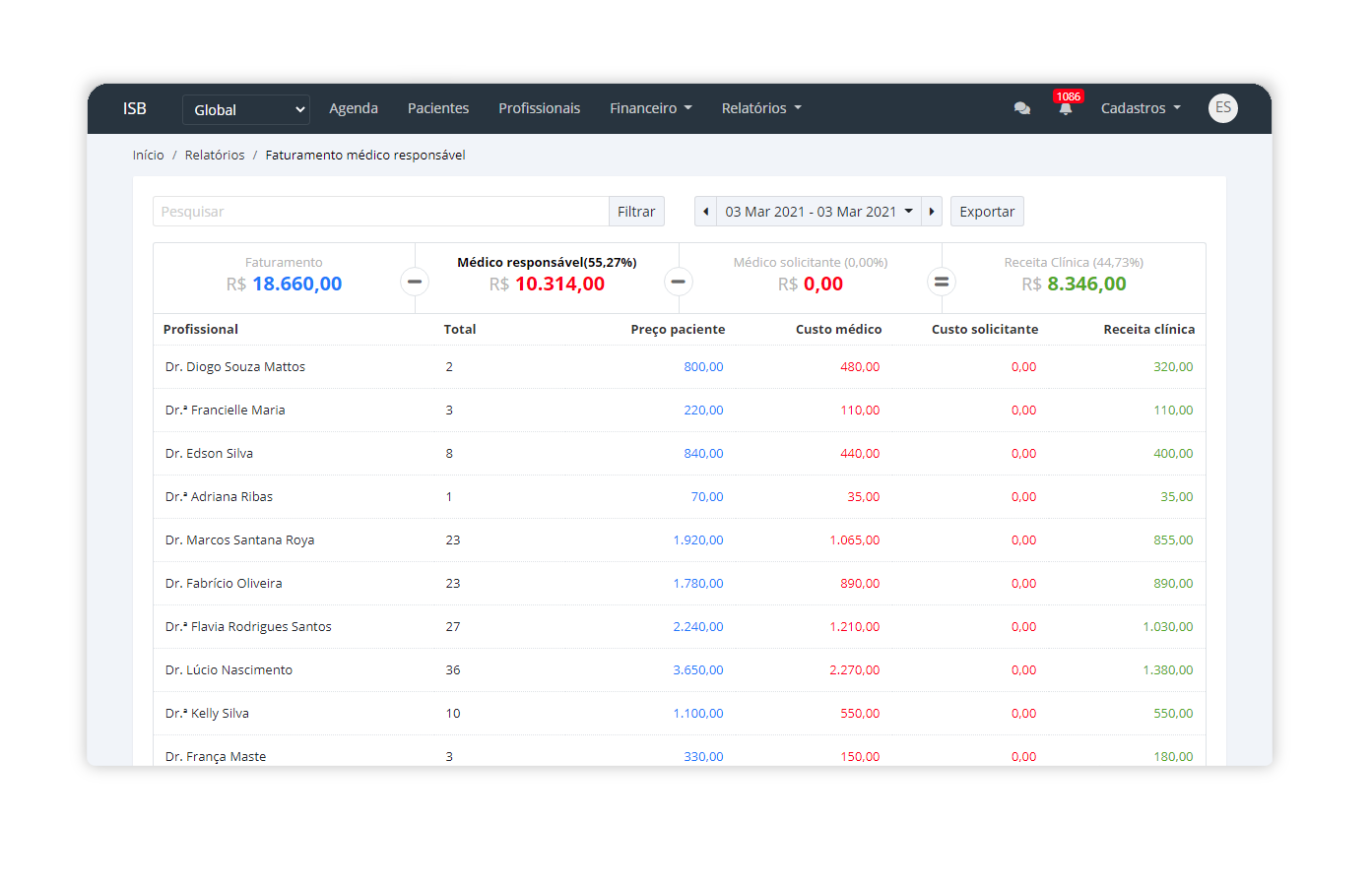The width and height of the screenshot is (1372, 888).
Task: Go to next date with right arrow
Action: pyautogui.click(x=932, y=212)
